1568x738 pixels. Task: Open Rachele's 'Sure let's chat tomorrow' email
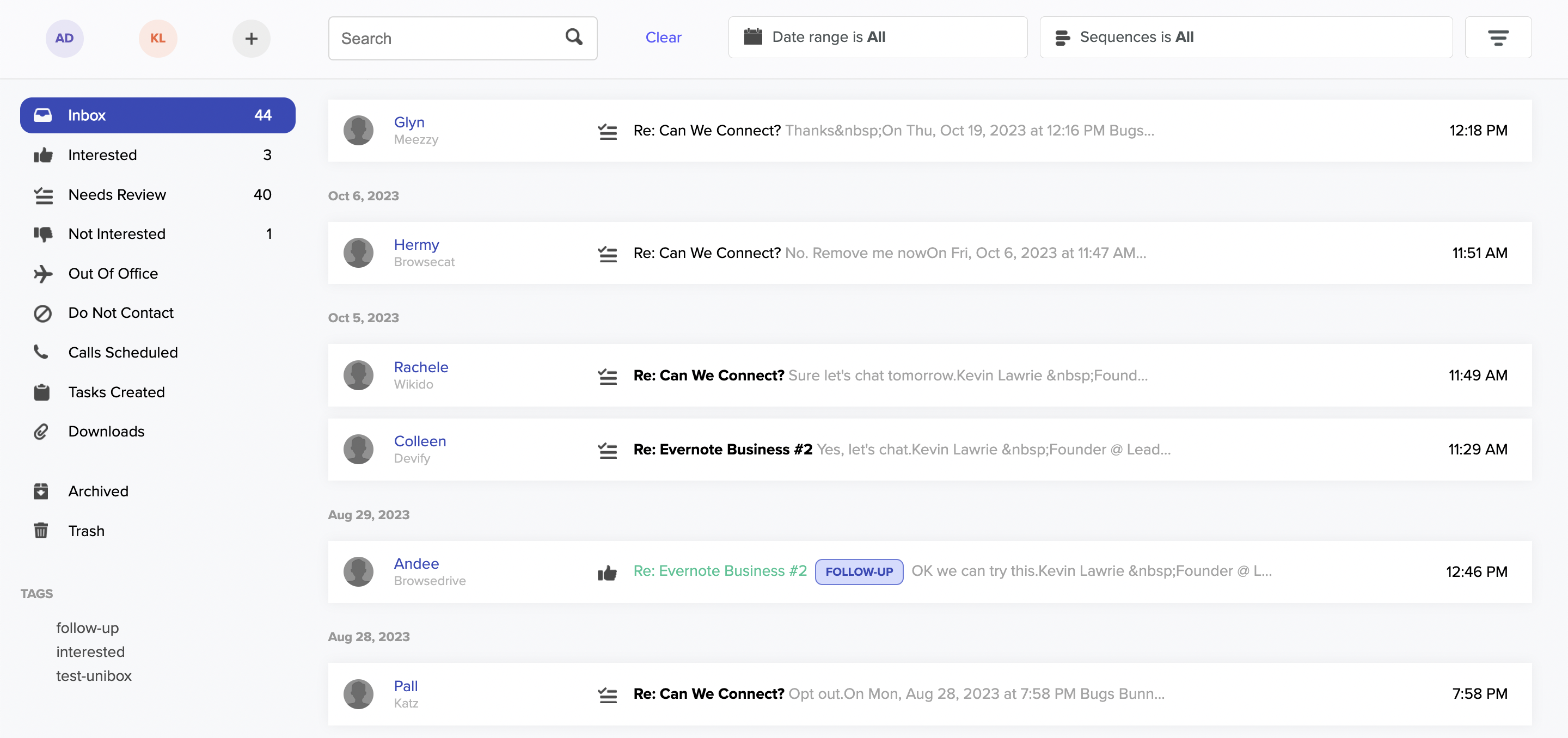click(x=929, y=376)
